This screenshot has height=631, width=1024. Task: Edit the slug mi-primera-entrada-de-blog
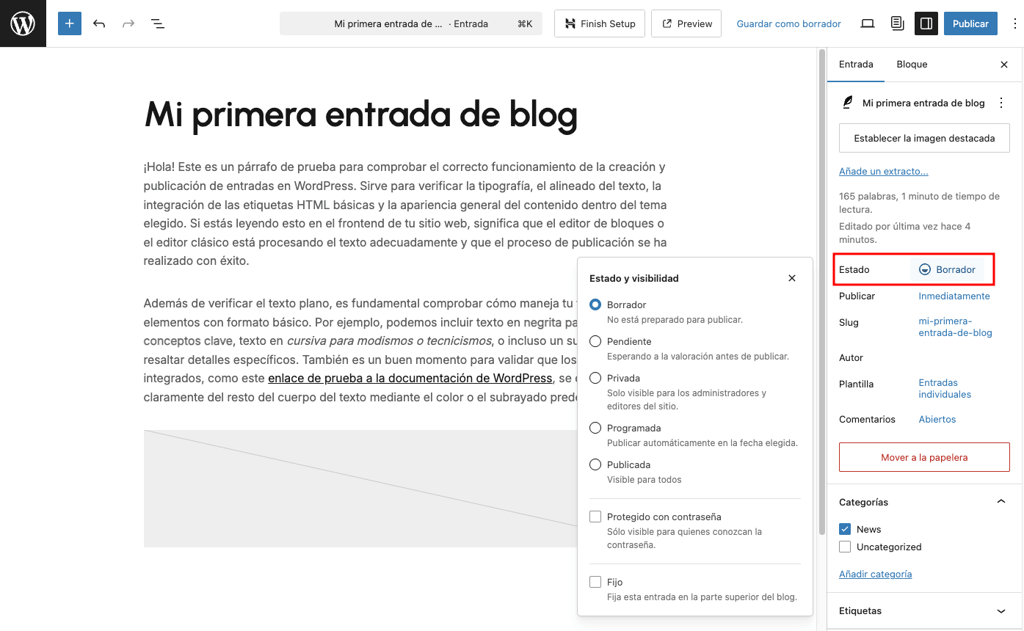[x=955, y=327]
